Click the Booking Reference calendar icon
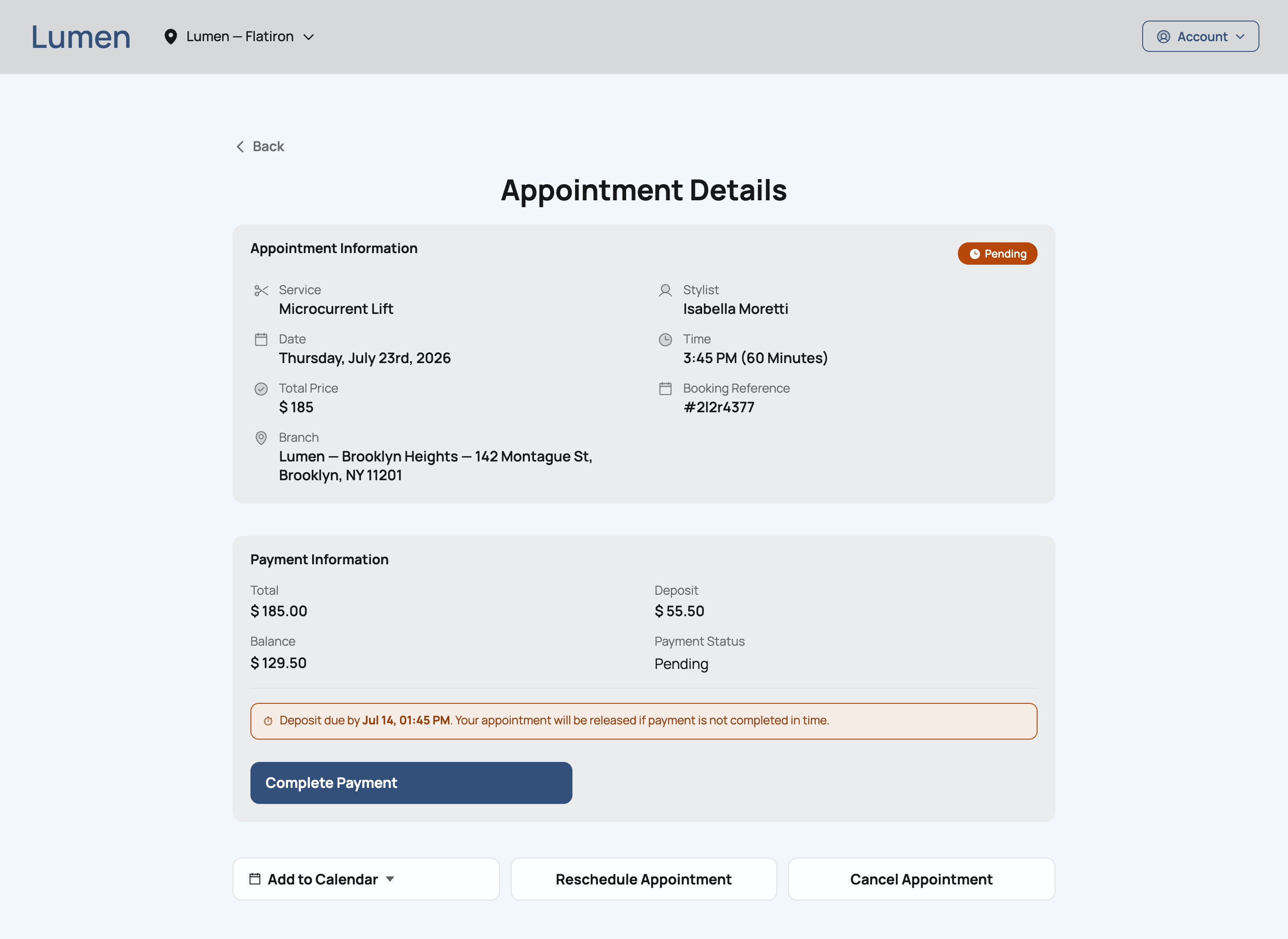The image size is (1288, 939). [665, 389]
